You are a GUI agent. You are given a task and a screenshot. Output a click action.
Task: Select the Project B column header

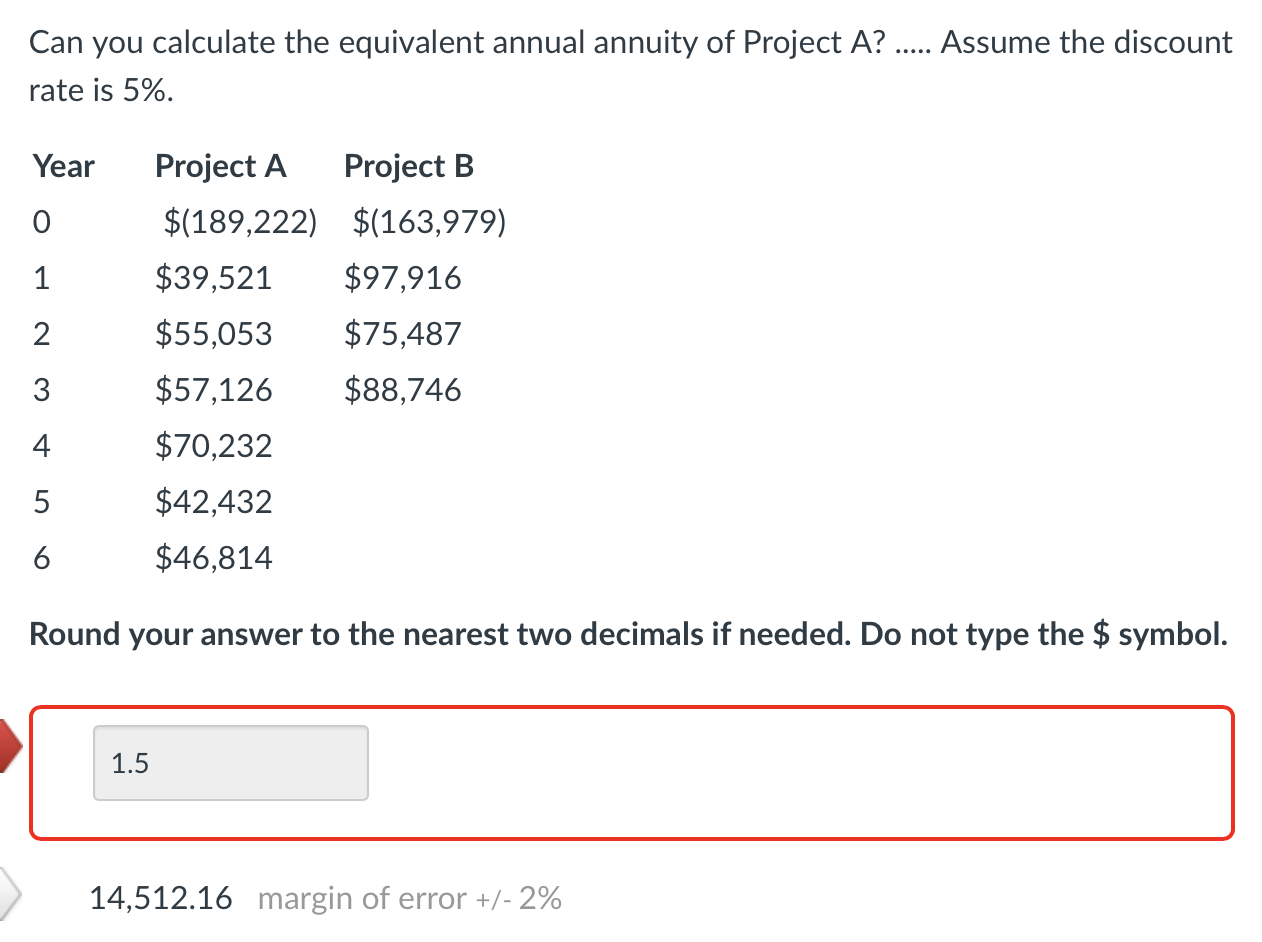408,166
